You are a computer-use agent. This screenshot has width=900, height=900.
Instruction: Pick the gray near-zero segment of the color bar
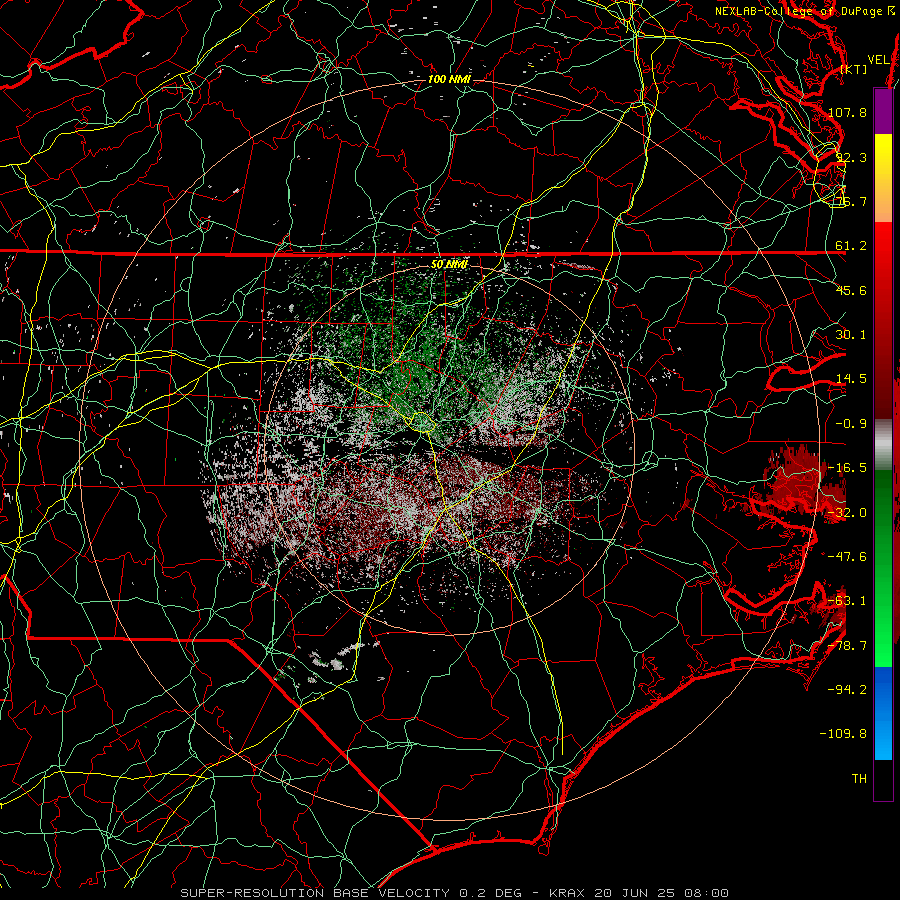click(x=883, y=445)
